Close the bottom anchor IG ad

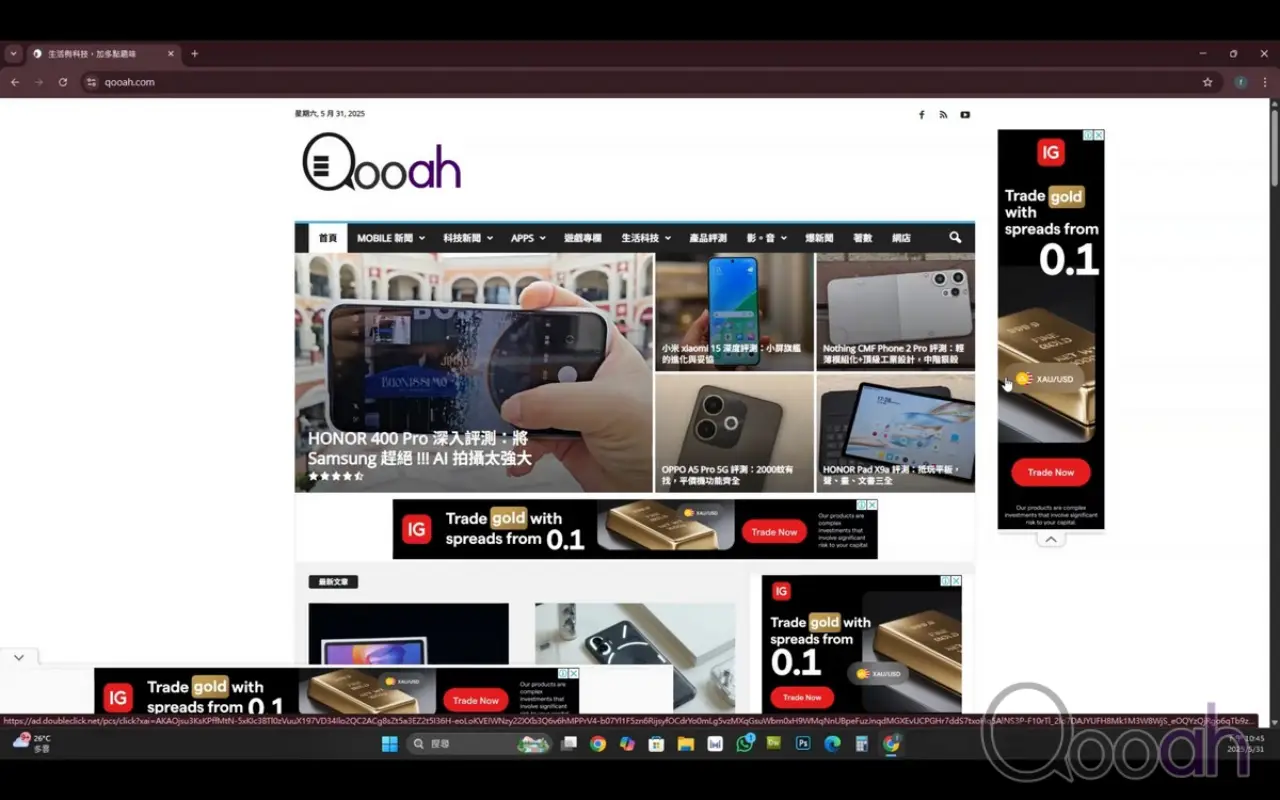click(x=574, y=674)
